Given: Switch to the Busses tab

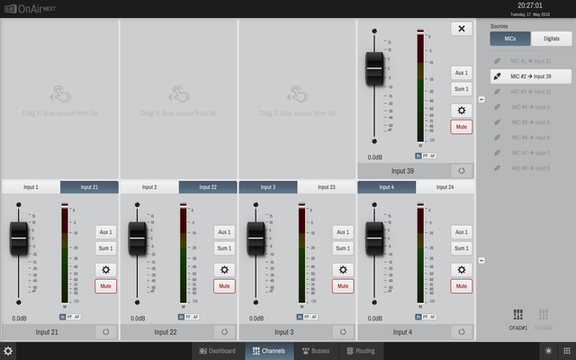Looking at the screenshot, I should 316,351.
